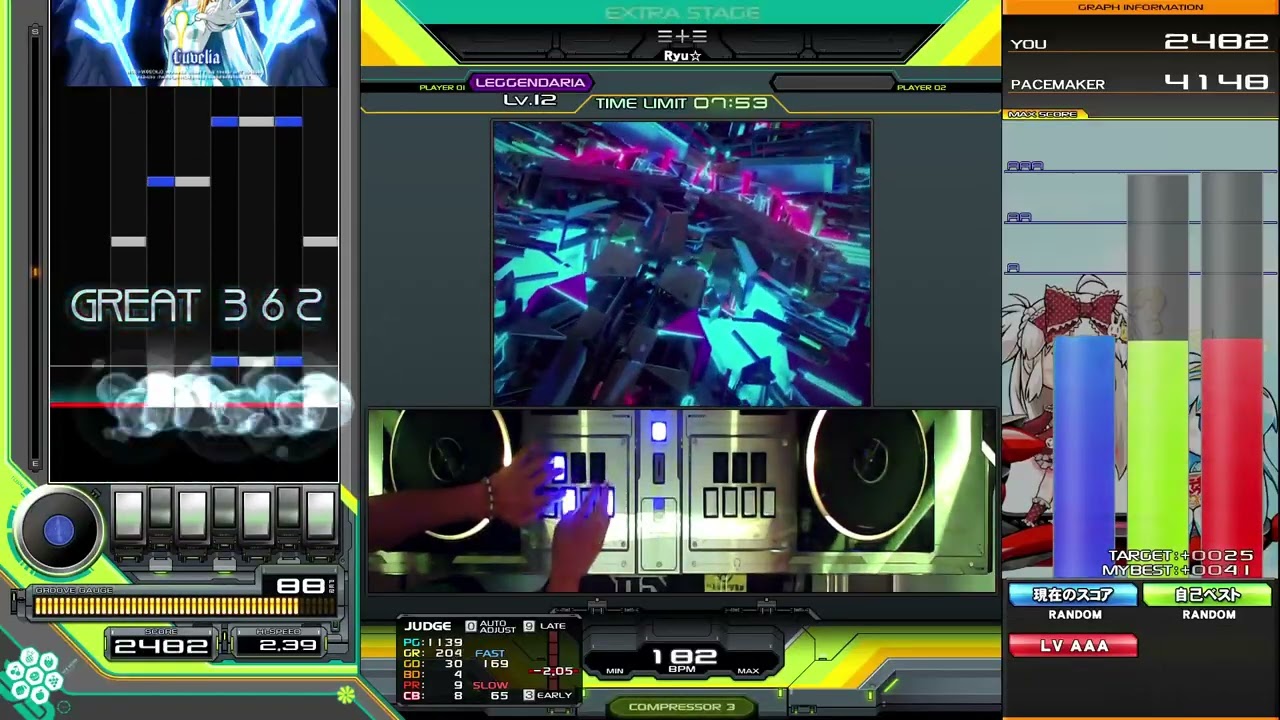The image size is (1280, 720).
Task: Click the song title 三十三
Action: click(x=682, y=36)
